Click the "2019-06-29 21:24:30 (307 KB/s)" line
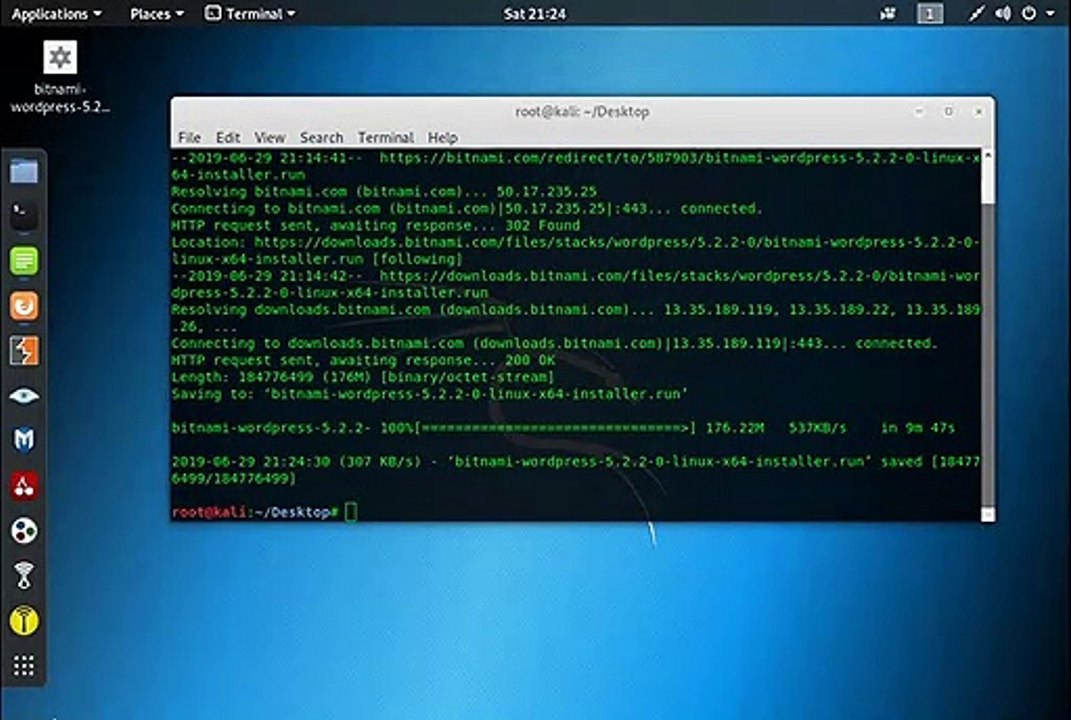The image size is (1071, 720). [x=575, y=470]
